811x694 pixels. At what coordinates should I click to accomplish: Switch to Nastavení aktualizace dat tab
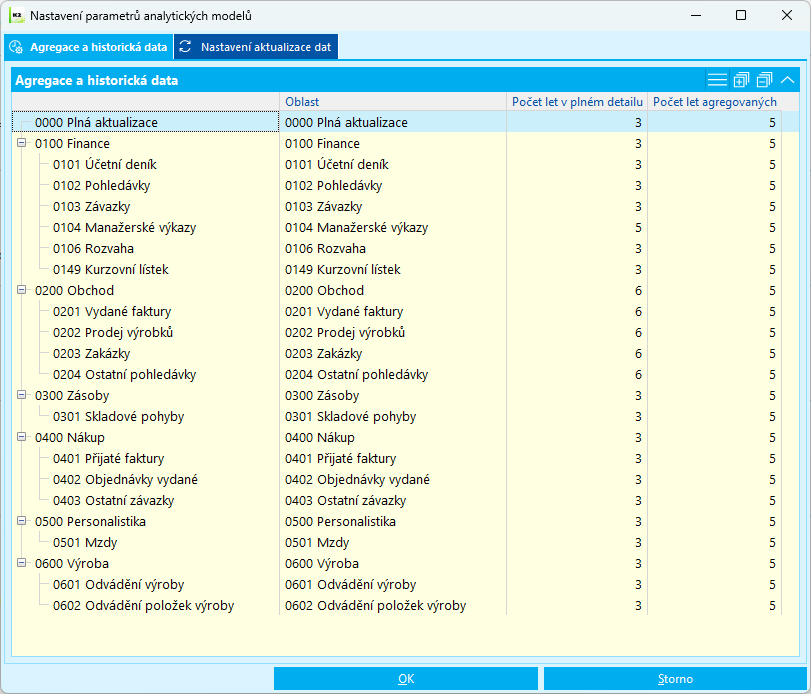pos(256,47)
